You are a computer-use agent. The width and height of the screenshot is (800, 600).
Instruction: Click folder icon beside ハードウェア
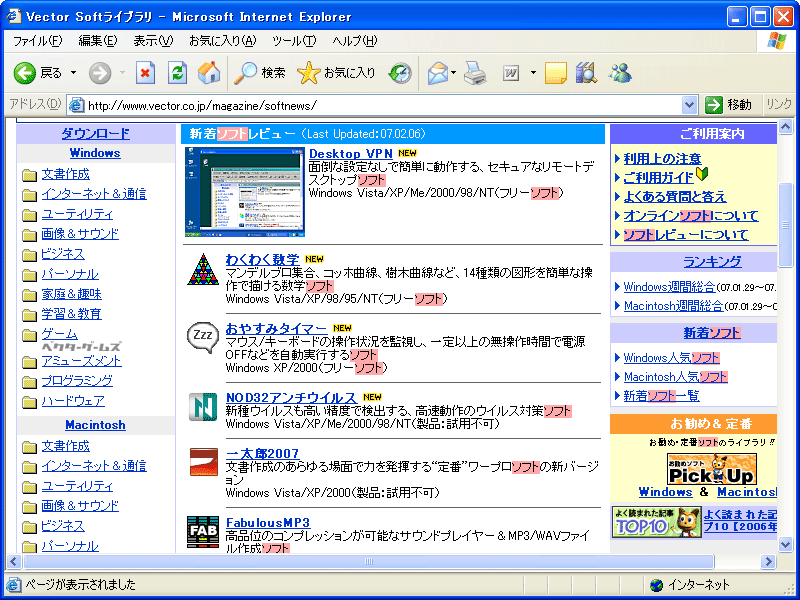click(30, 402)
